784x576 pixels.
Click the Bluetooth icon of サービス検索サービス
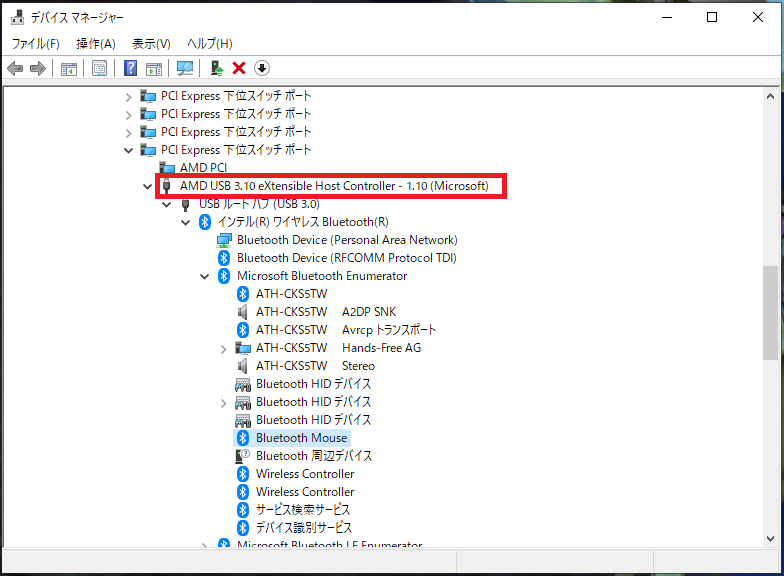[x=242, y=510]
